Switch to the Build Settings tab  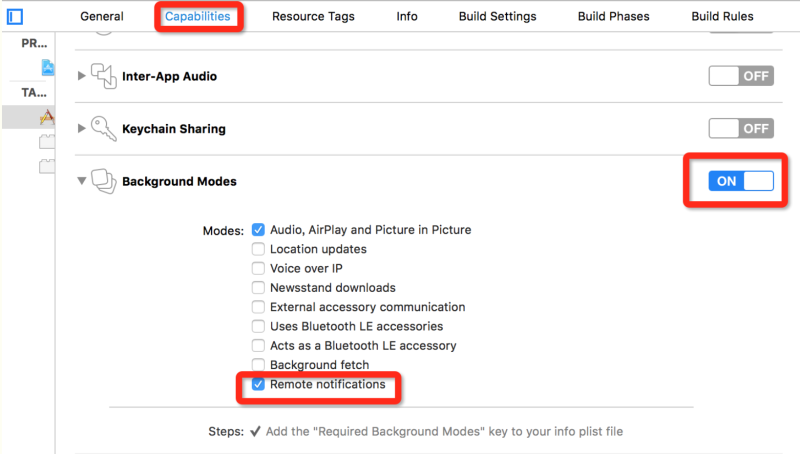(x=497, y=16)
